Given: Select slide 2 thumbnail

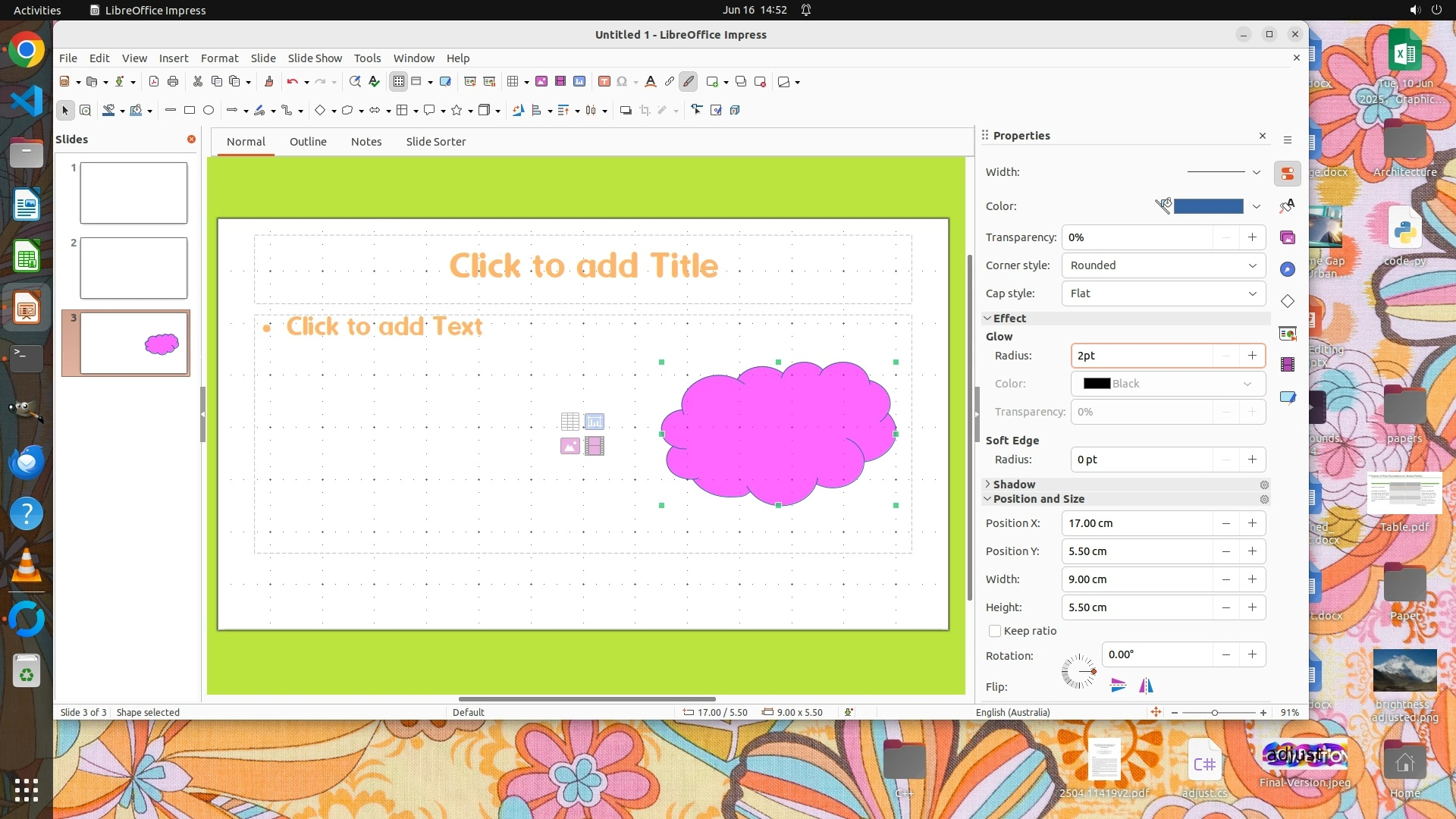Looking at the screenshot, I should pos(133,268).
